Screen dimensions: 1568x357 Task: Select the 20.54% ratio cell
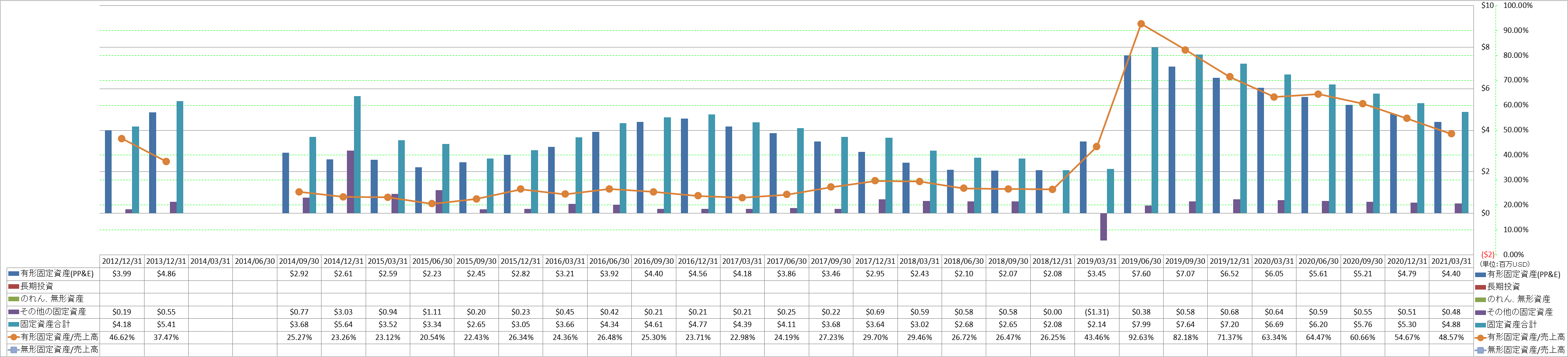[432, 337]
